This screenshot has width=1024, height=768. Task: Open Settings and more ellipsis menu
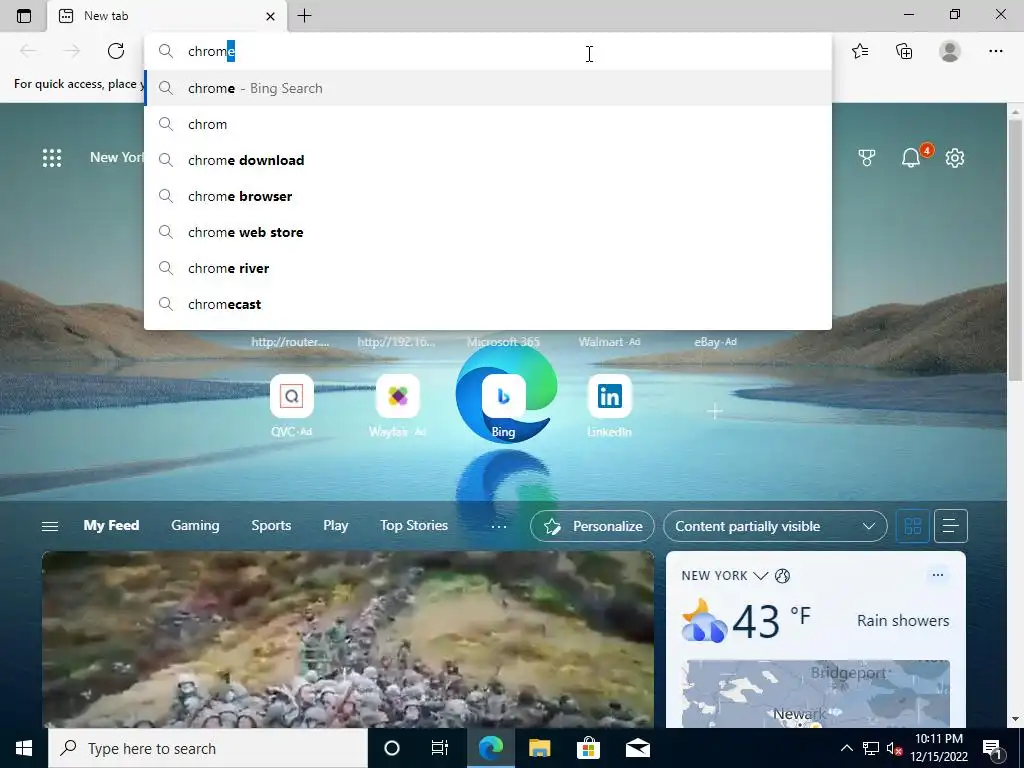coord(995,51)
